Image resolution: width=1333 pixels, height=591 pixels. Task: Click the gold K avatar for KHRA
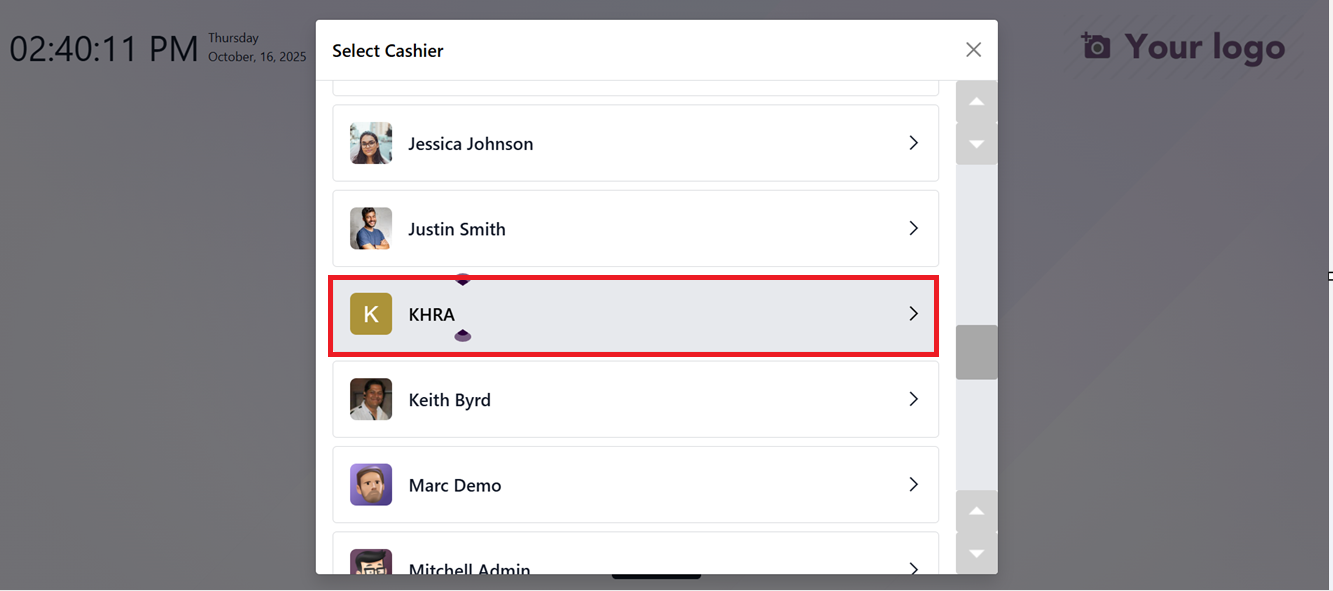[371, 314]
